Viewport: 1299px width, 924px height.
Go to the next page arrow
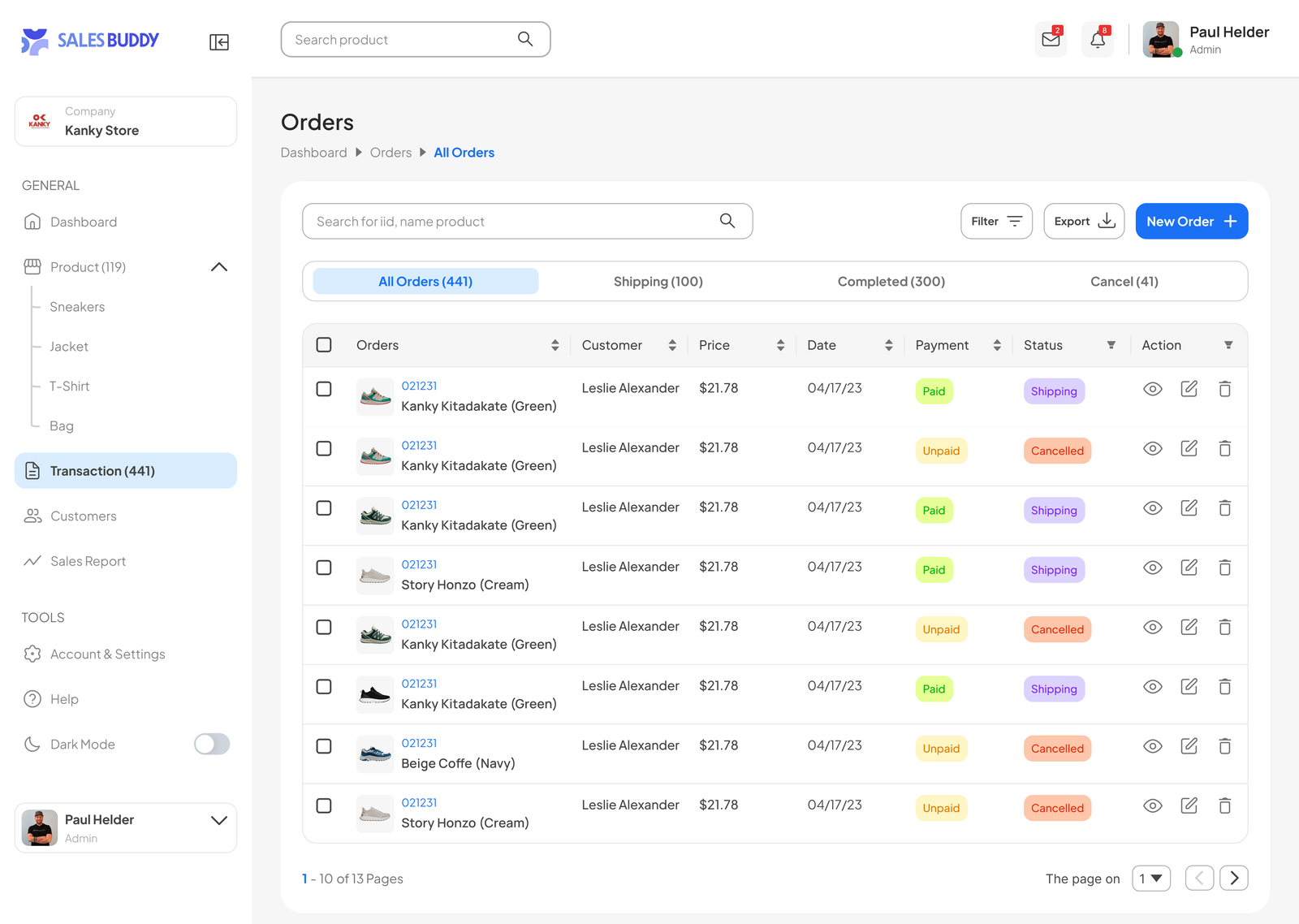(x=1233, y=878)
